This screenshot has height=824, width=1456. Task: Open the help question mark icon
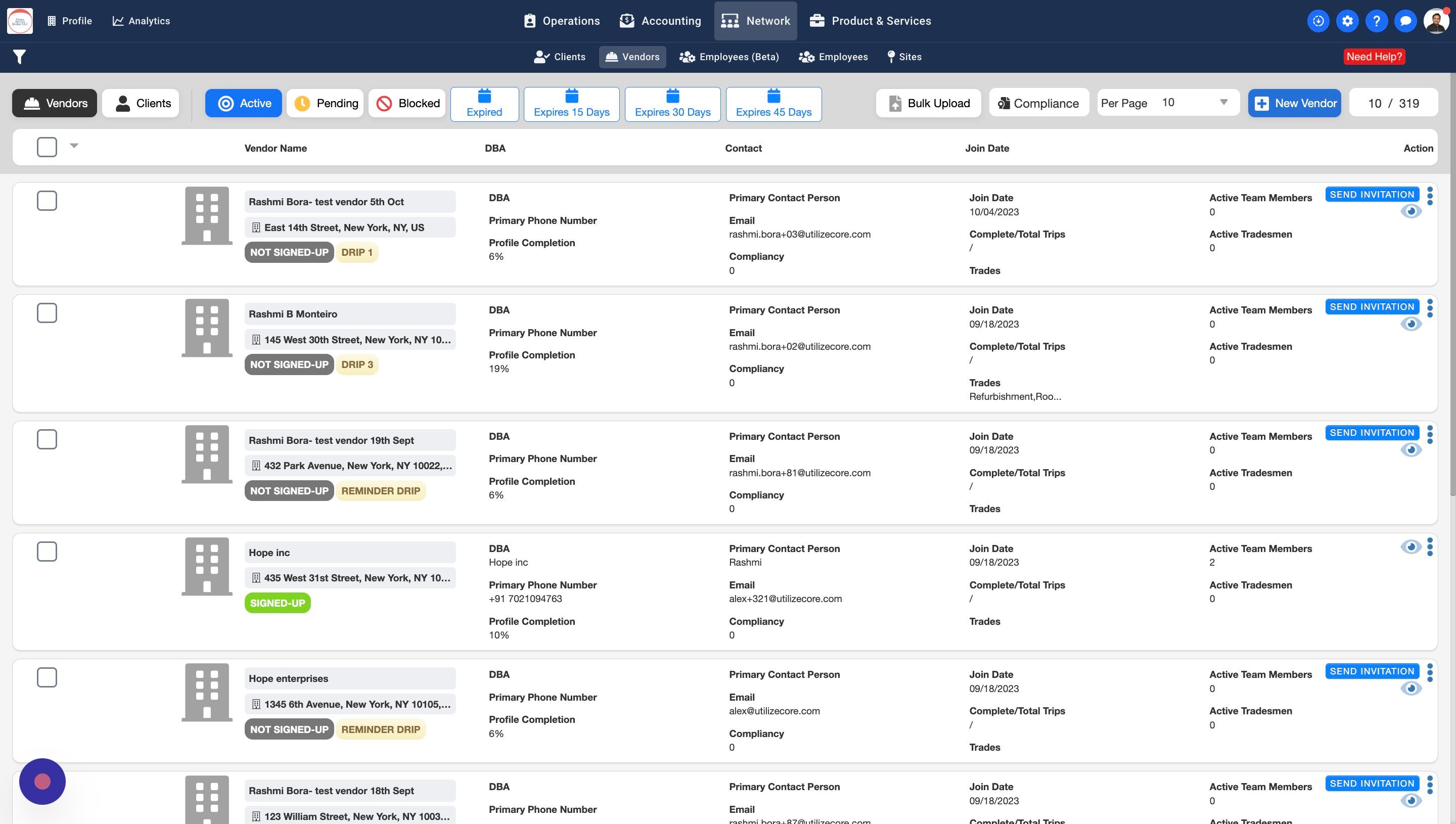pos(1376,21)
